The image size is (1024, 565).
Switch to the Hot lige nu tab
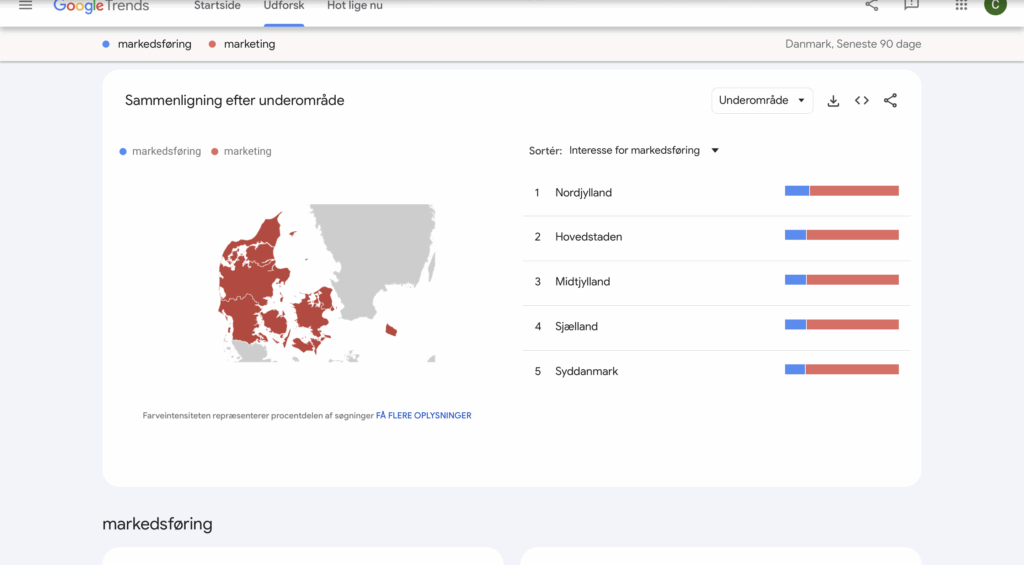tap(355, 6)
